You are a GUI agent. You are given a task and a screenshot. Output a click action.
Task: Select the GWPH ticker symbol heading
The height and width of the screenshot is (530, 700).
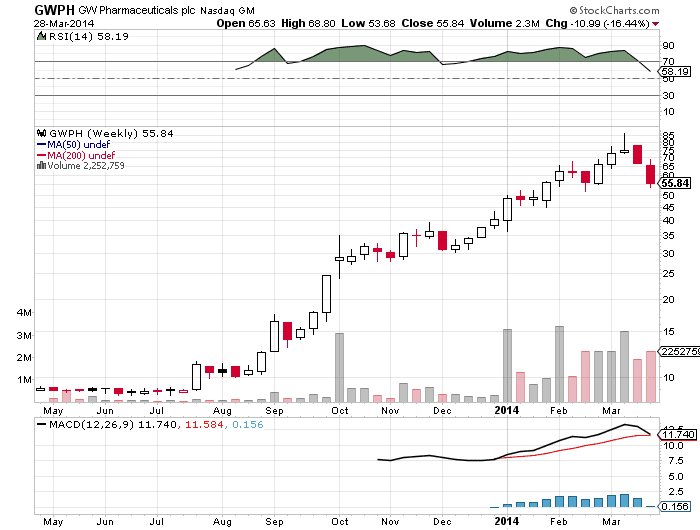(54, 10)
